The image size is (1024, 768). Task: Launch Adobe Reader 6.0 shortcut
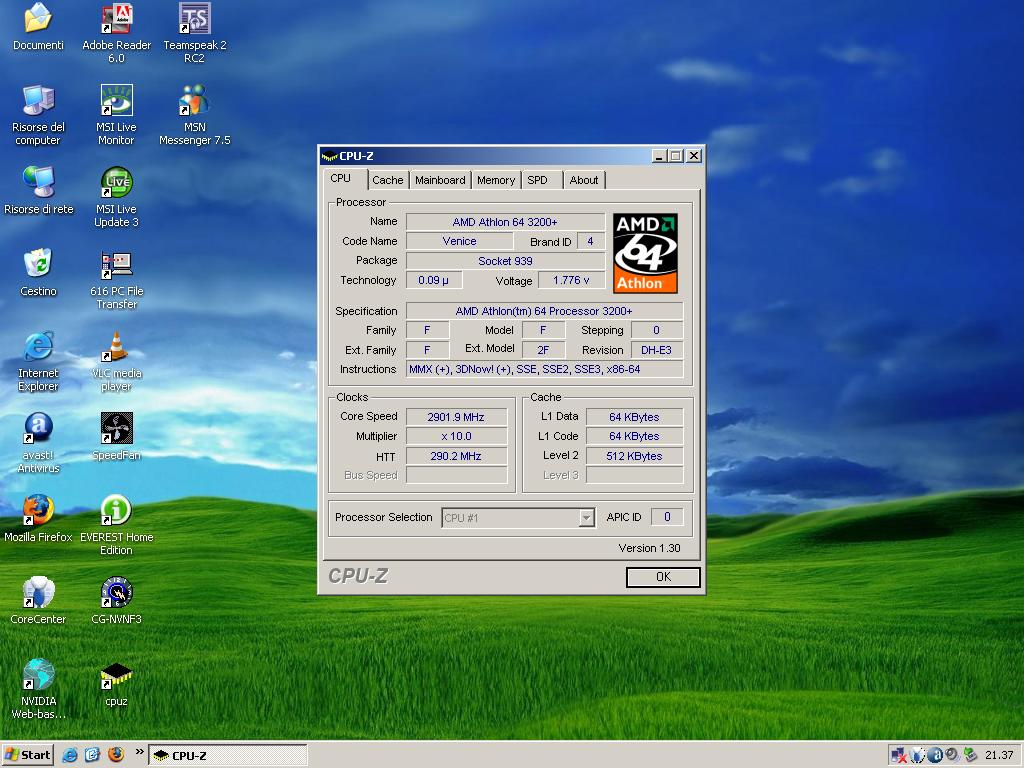point(116,33)
